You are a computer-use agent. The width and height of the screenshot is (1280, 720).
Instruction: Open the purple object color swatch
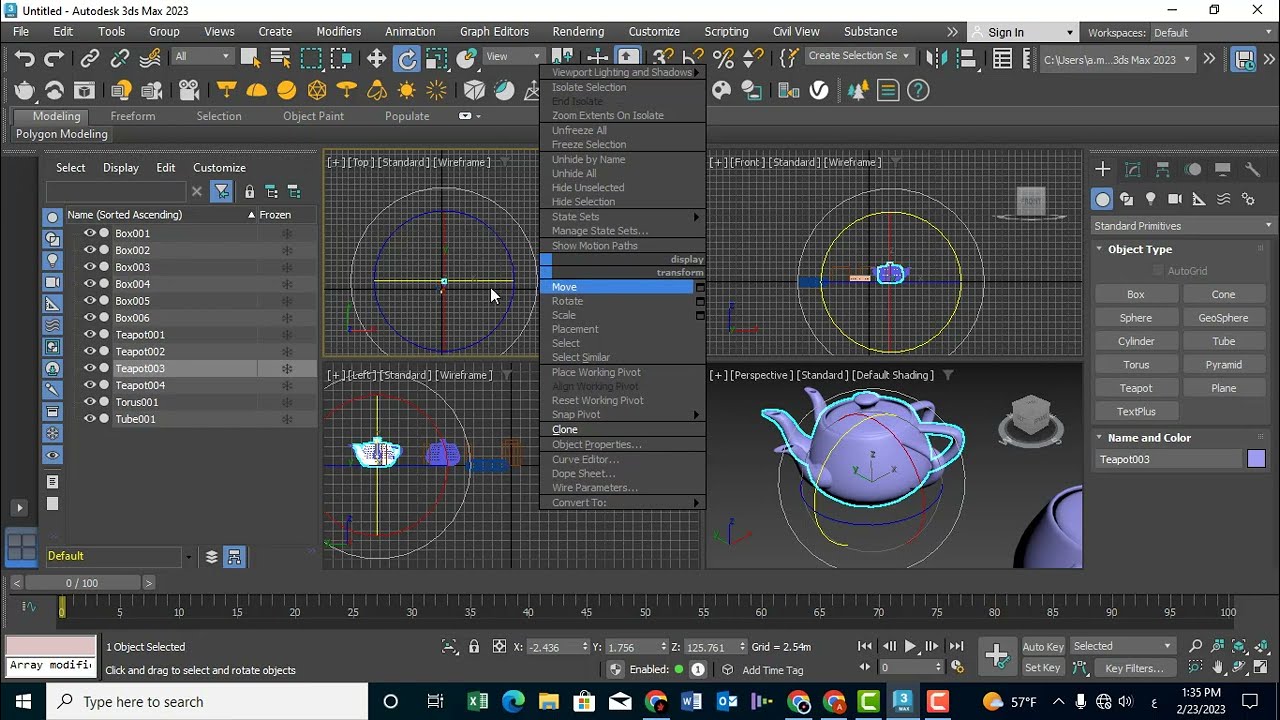pyautogui.click(x=1256, y=459)
